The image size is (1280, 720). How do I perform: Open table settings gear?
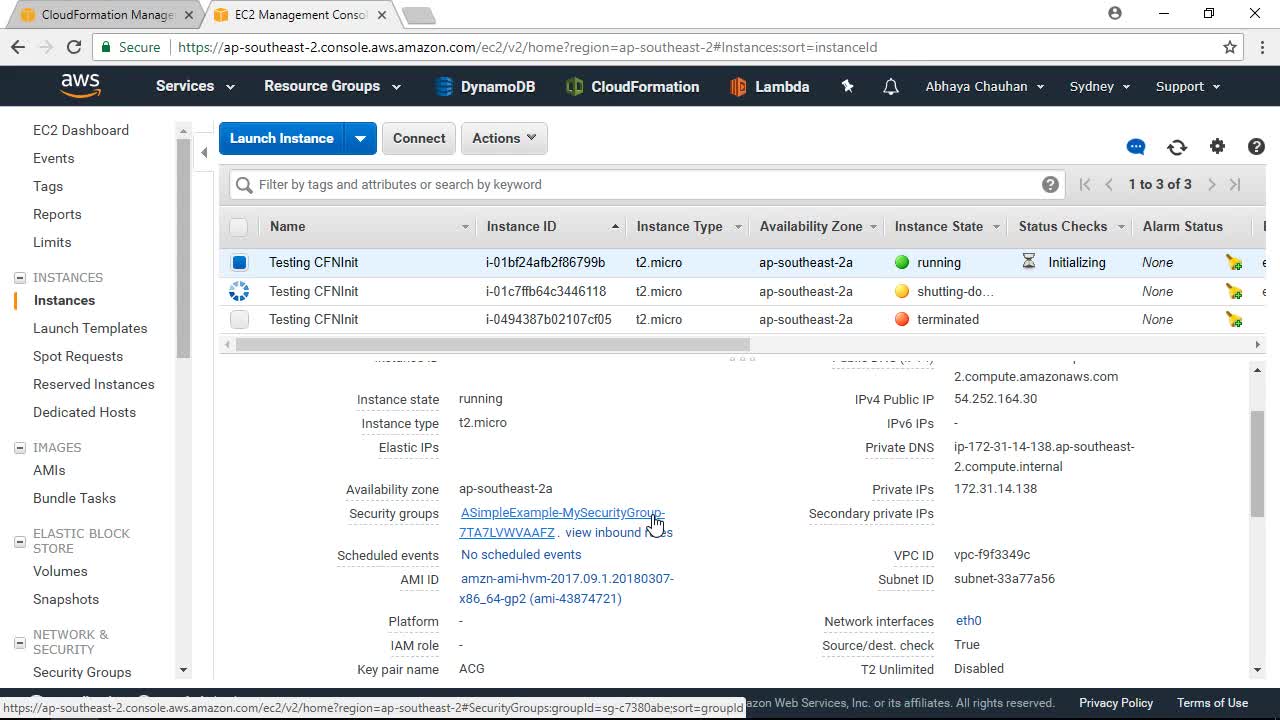[x=1217, y=146]
